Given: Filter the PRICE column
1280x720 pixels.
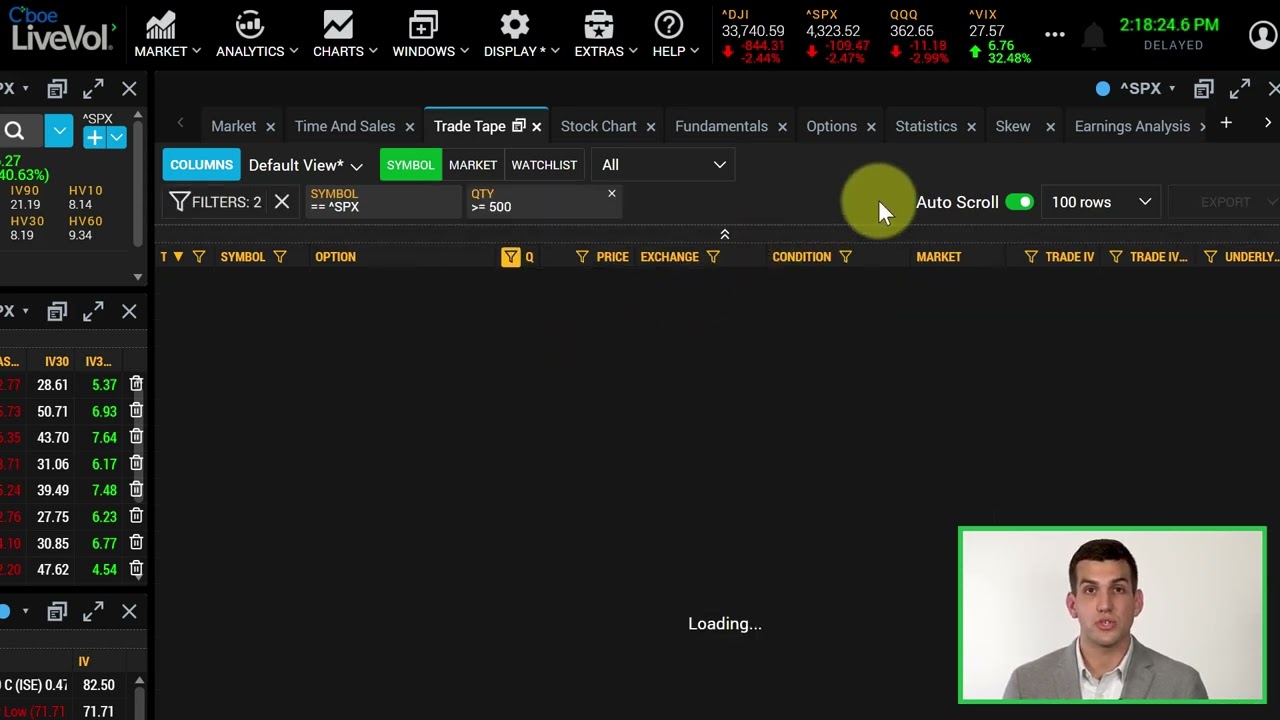Looking at the screenshot, I should pyautogui.click(x=582, y=257).
